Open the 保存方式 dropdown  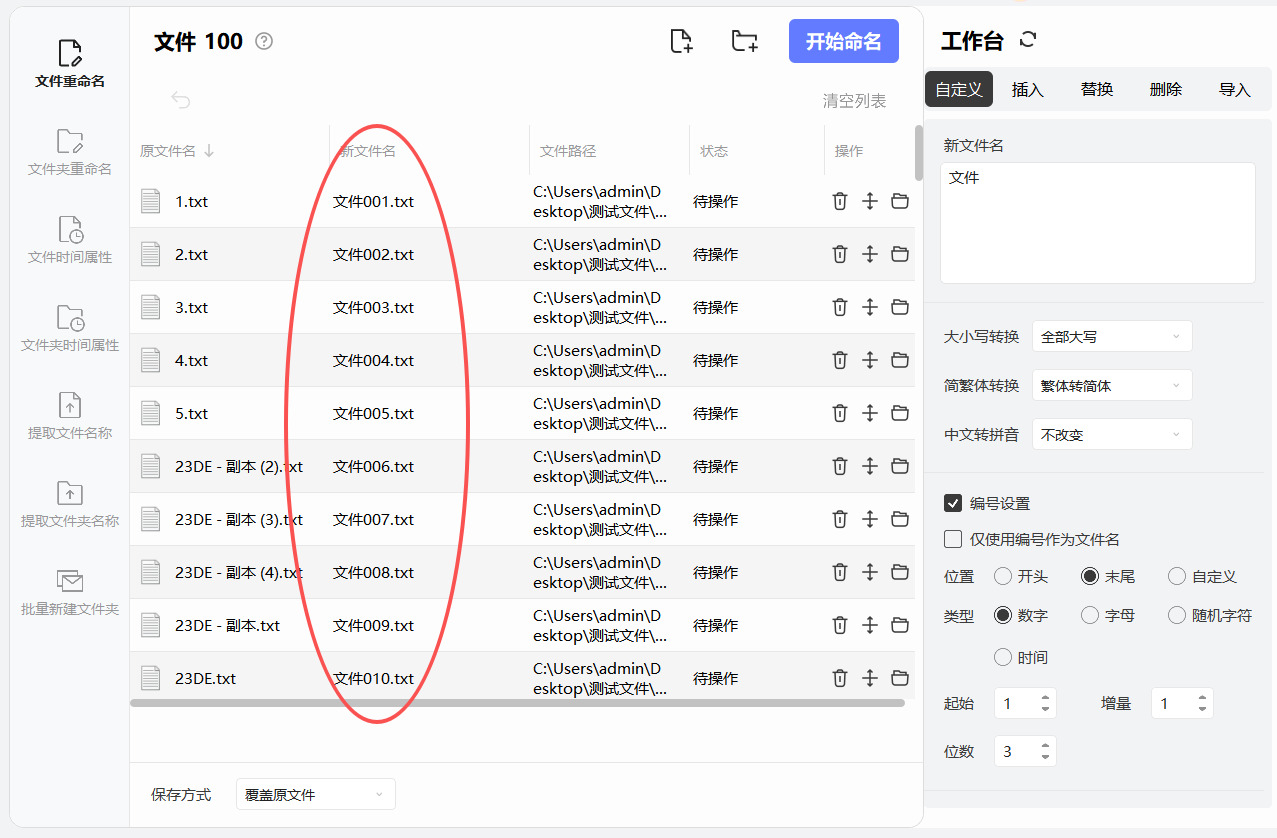click(315, 795)
